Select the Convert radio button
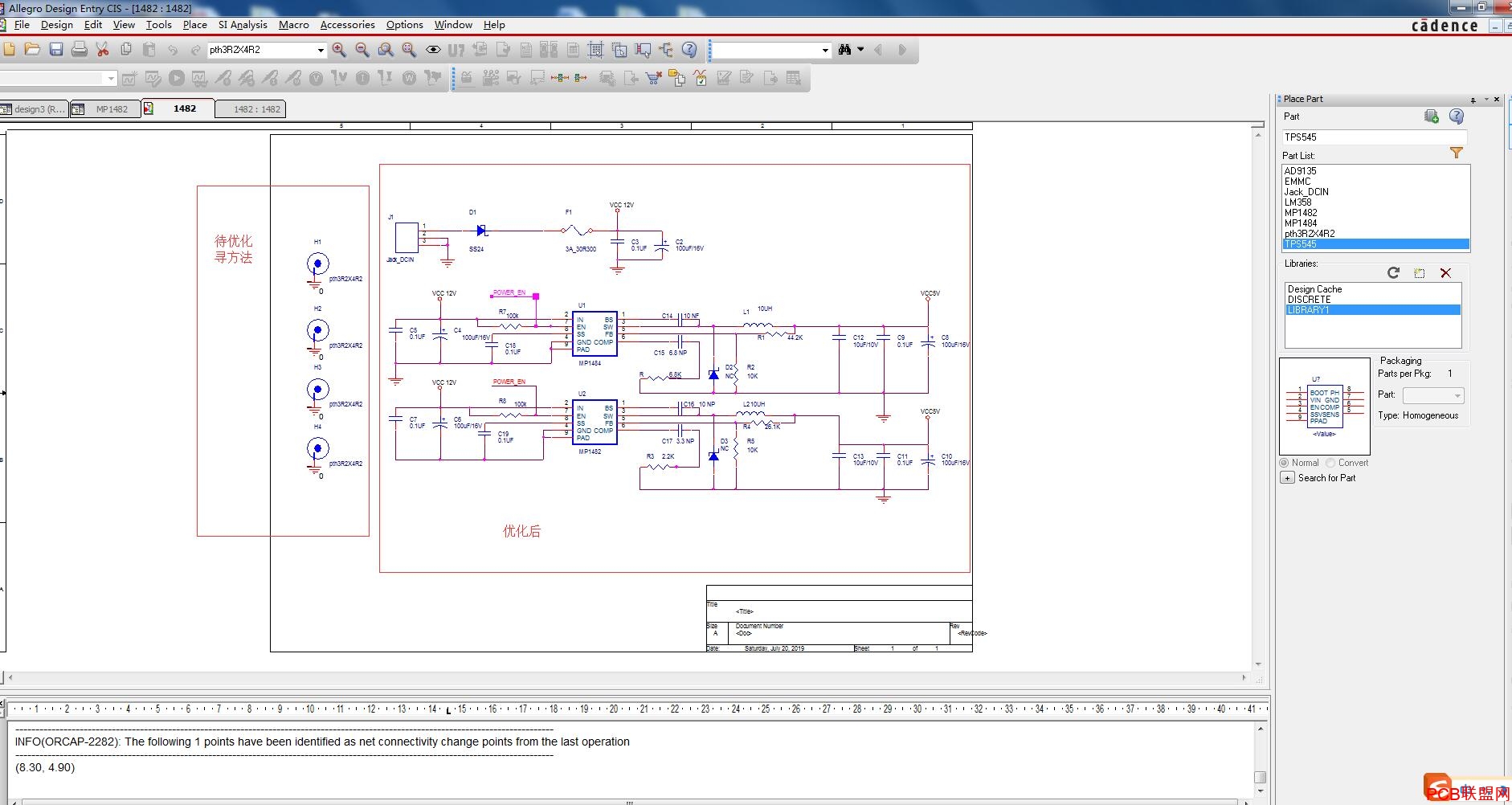Viewport: 1512px width, 805px height. tap(1331, 463)
